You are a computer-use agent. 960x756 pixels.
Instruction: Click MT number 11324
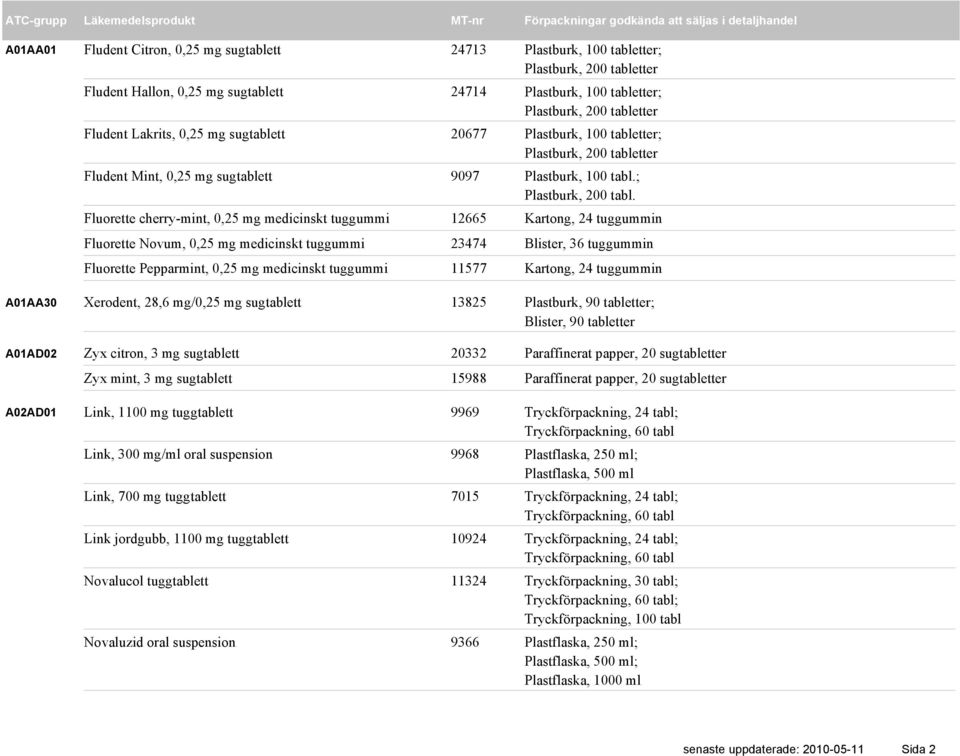click(x=468, y=582)
